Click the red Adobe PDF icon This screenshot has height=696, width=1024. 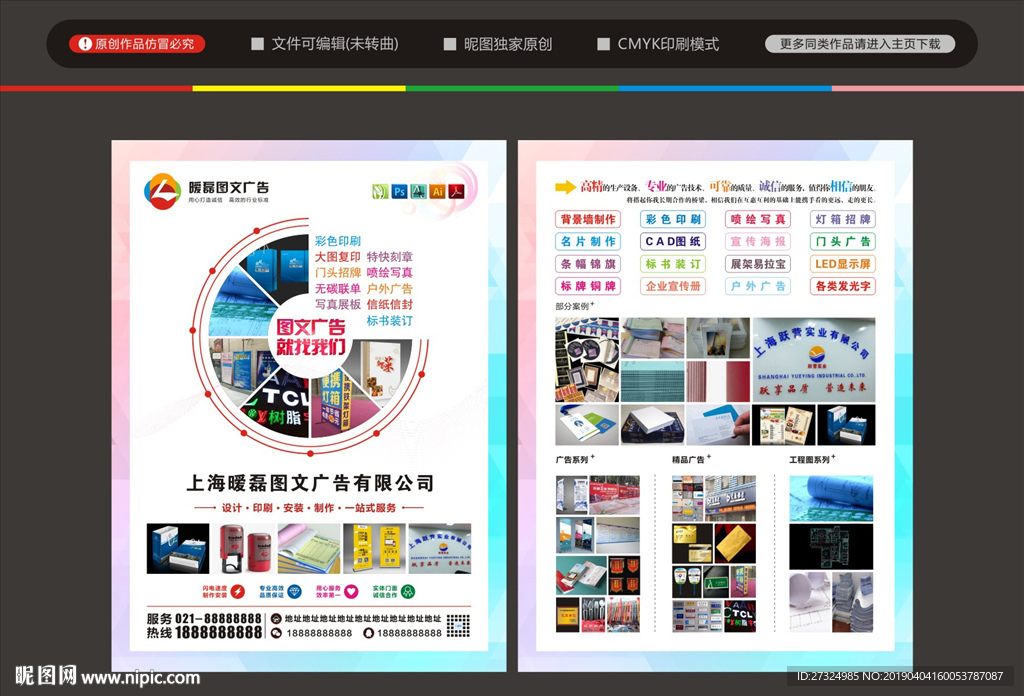click(x=456, y=191)
